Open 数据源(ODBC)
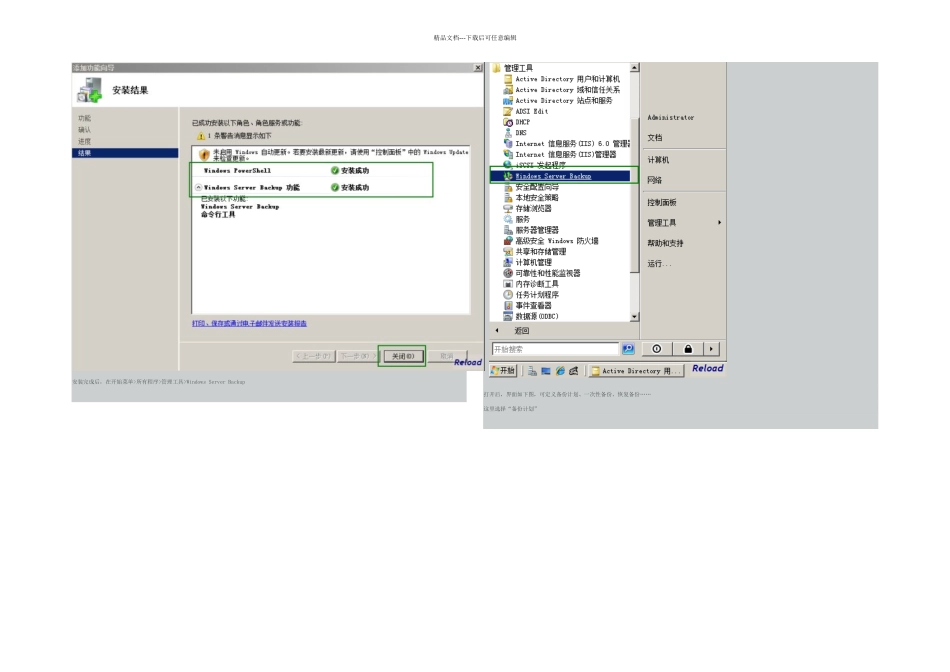Viewport: 950px width, 672px height. (x=531, y=316)
